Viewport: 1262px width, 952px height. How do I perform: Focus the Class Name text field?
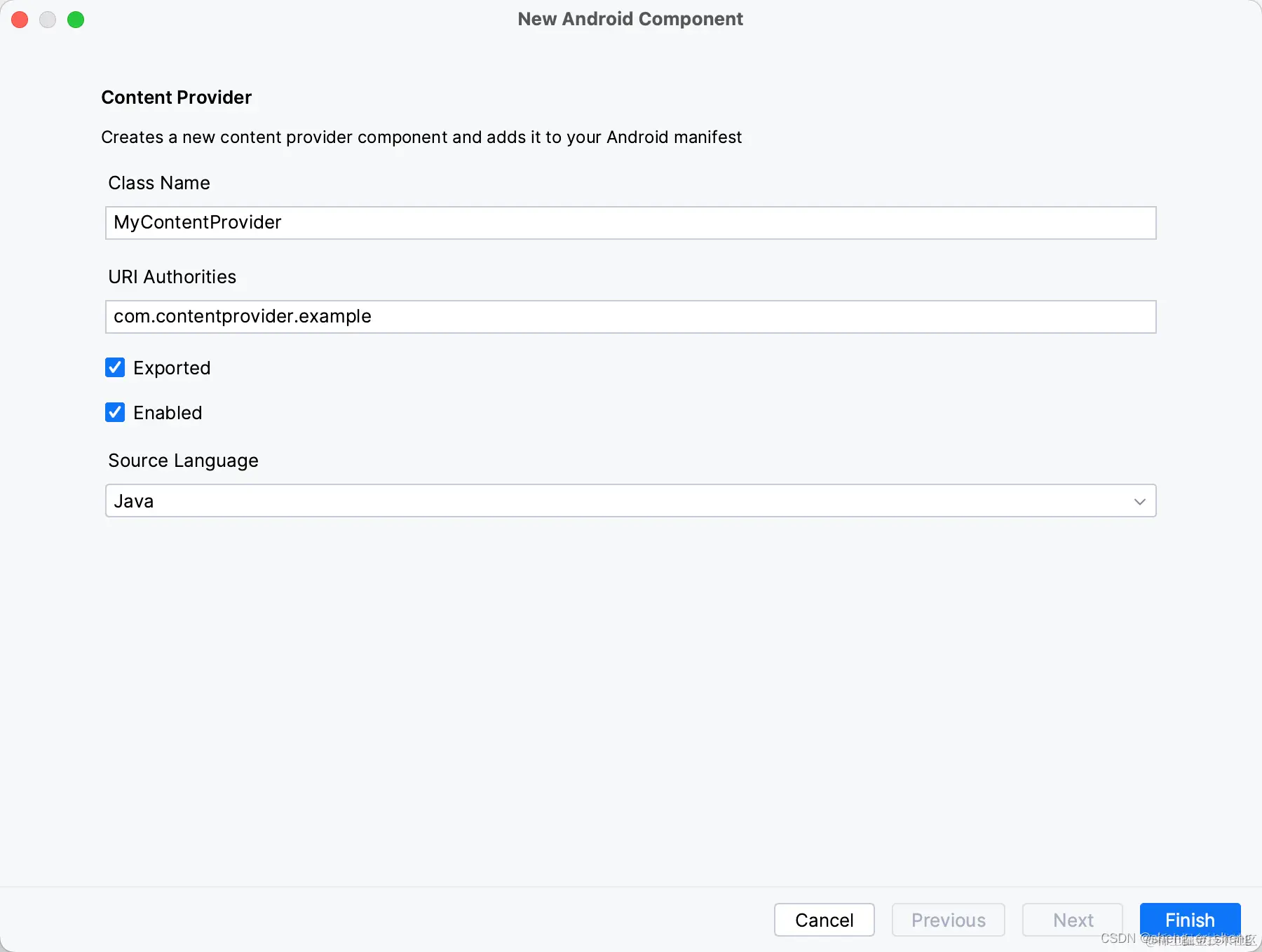coord(630,223)
